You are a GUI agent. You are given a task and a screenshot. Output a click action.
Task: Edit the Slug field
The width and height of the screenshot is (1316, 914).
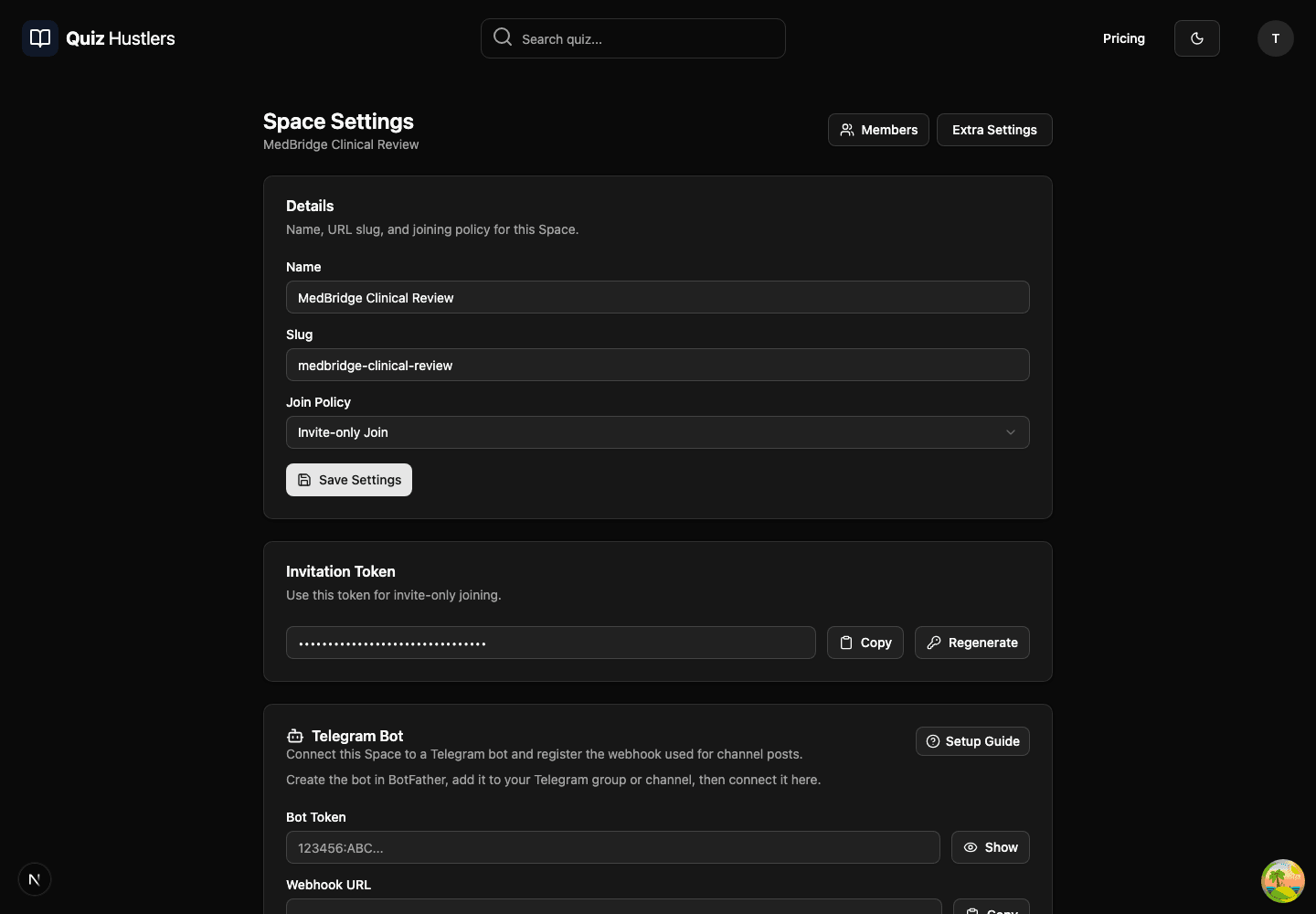tap(658, 365)
